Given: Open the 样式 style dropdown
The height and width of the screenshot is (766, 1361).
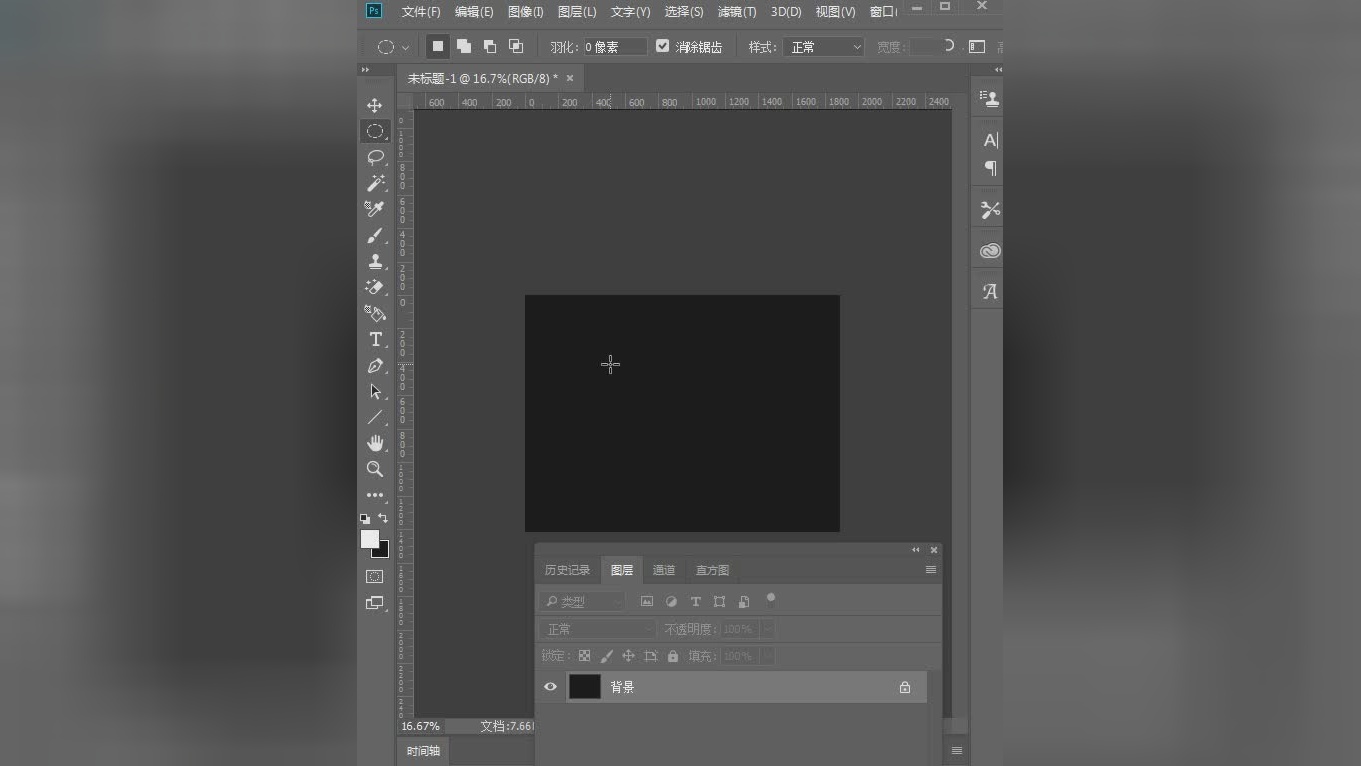Looking at the screenshot, I should 824,47.
